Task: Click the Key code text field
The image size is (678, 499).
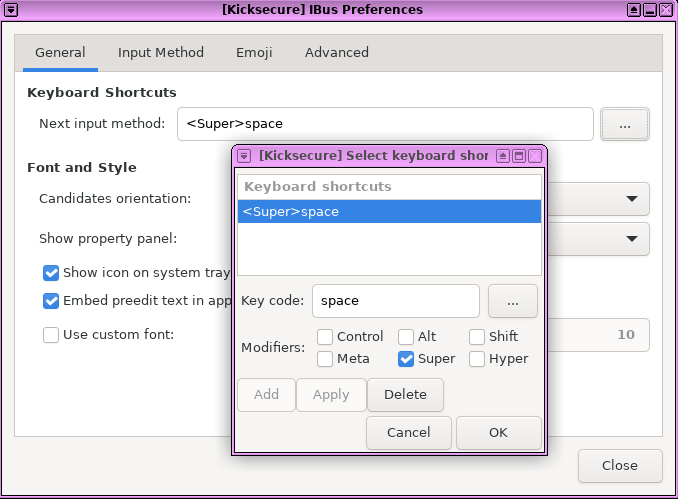Action: tap(395, 301)
